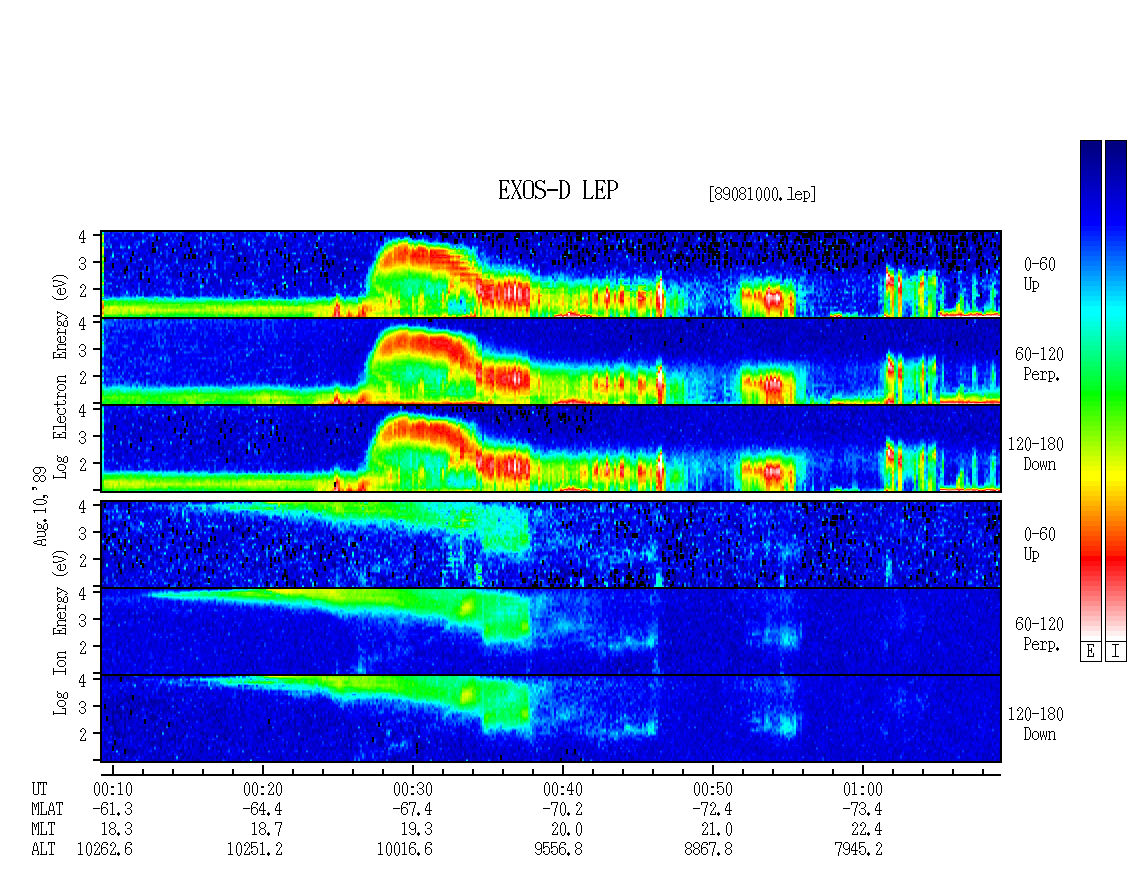
Task: Click the ALT value 10262.6
Action: click(x=104, y=850)
